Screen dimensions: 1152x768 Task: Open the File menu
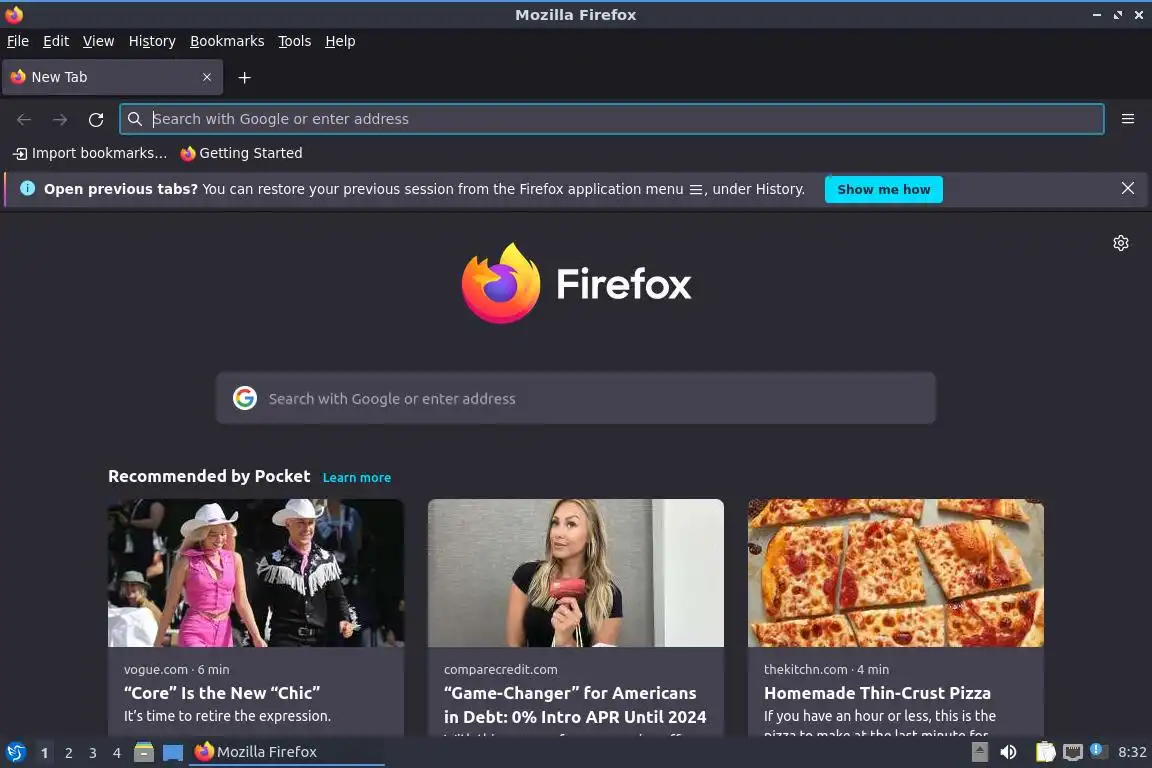coord(18,41)
